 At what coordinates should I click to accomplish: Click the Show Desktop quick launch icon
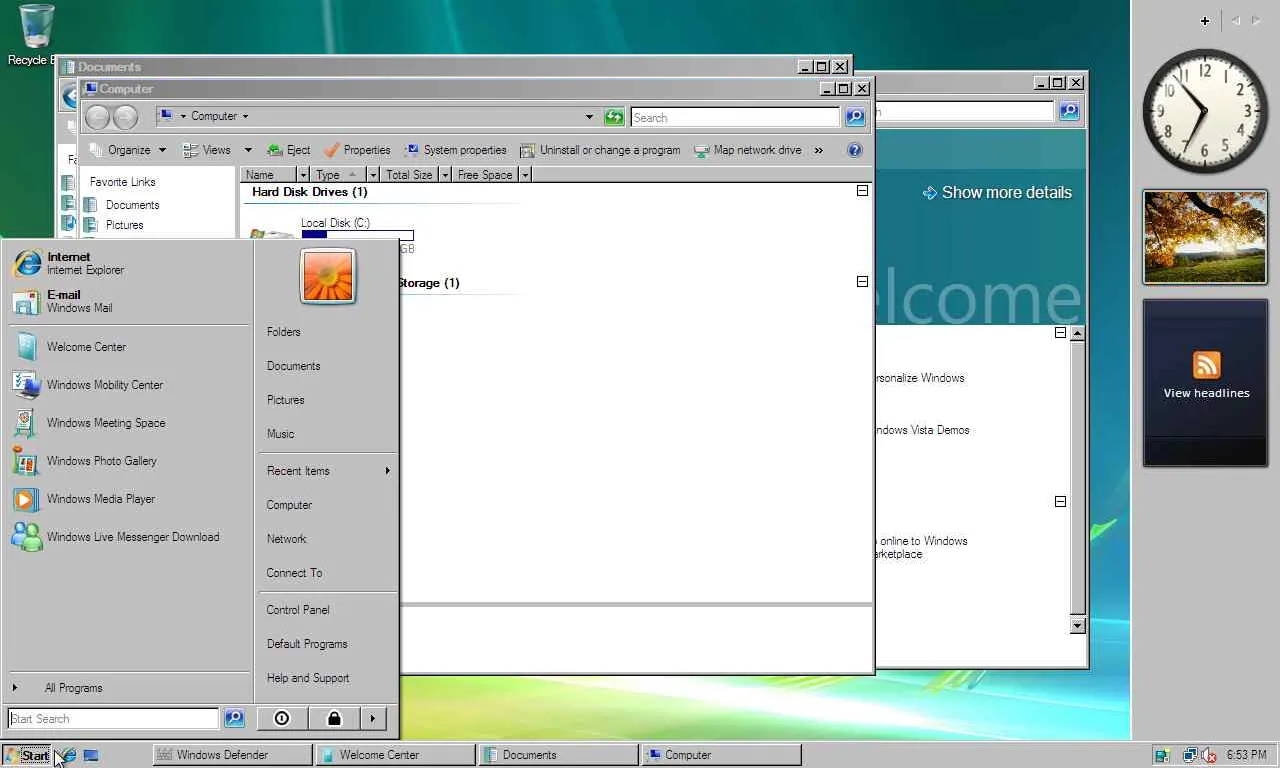(x=91, y=755)
